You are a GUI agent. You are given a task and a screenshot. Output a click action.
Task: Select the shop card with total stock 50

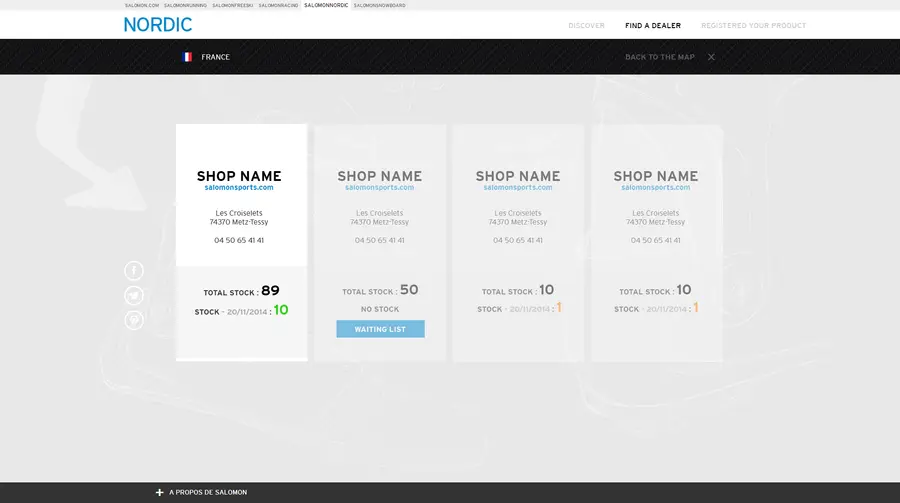pyautogui.click(x=380, y=242)
